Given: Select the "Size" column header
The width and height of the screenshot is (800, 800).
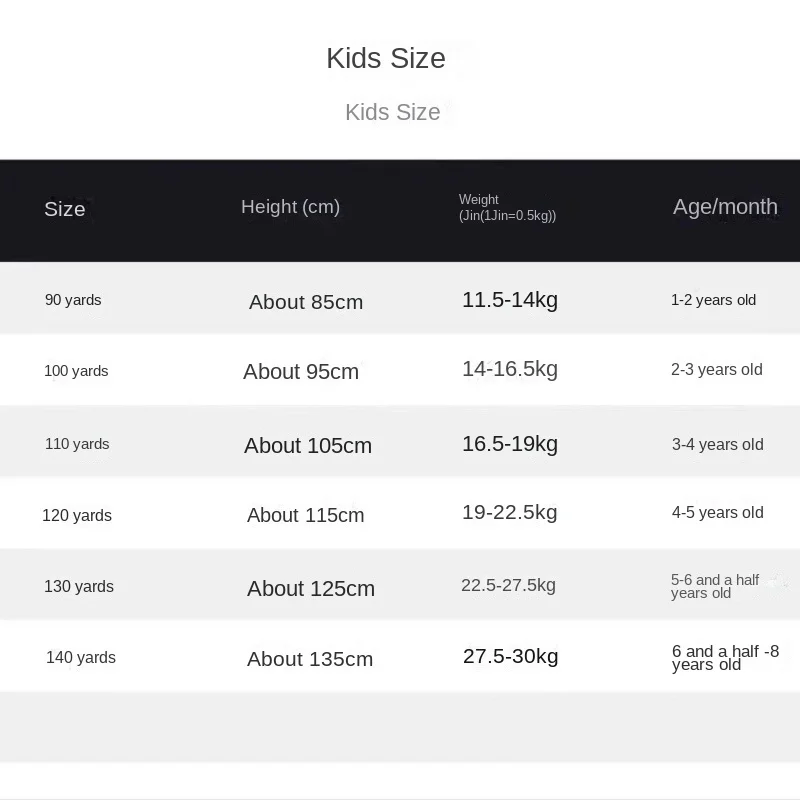Looking at the screenshot, I should [x=65, y=209].
